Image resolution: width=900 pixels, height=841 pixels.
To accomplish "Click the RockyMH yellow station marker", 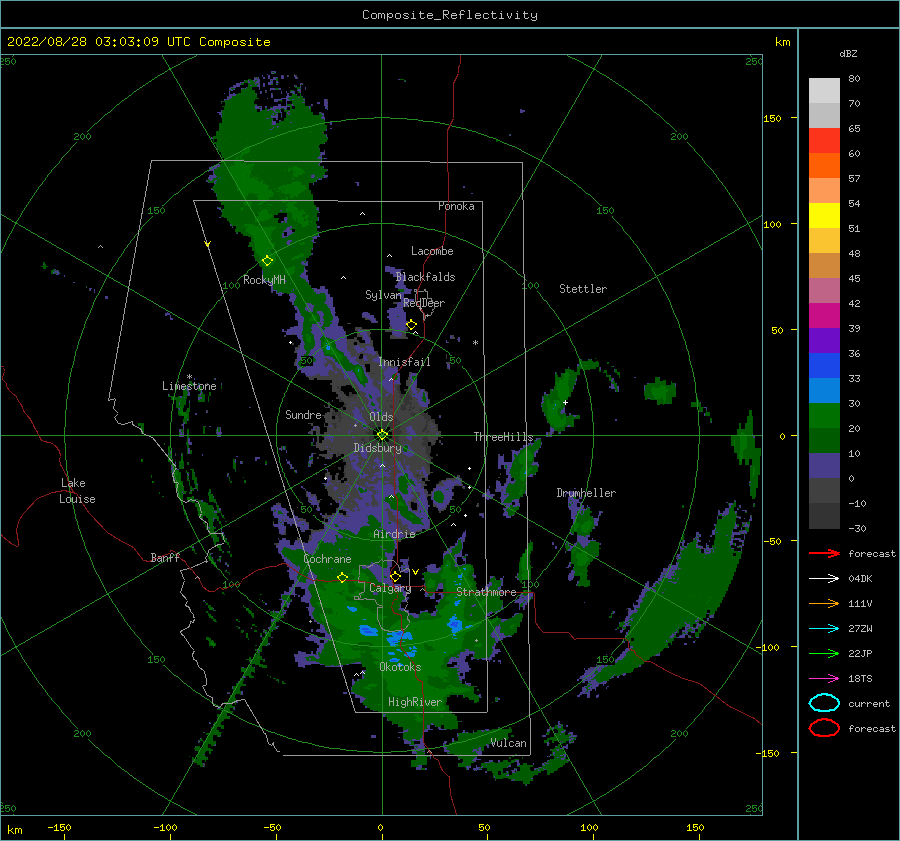I will (x=267, y=261).
